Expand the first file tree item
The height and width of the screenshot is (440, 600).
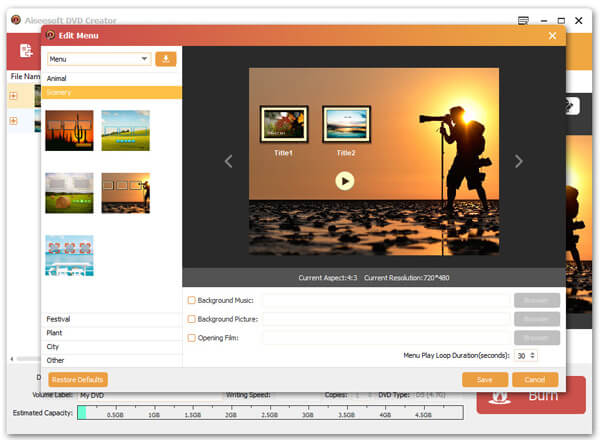pyautogui.click(x=13, y=96)
